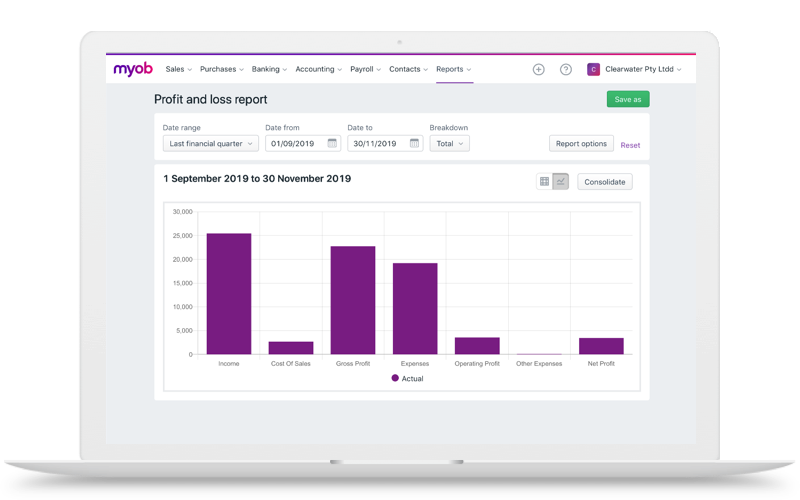
Task: Click the 1 September 2019 to 30 November 2019 heading
Action: 257,179
